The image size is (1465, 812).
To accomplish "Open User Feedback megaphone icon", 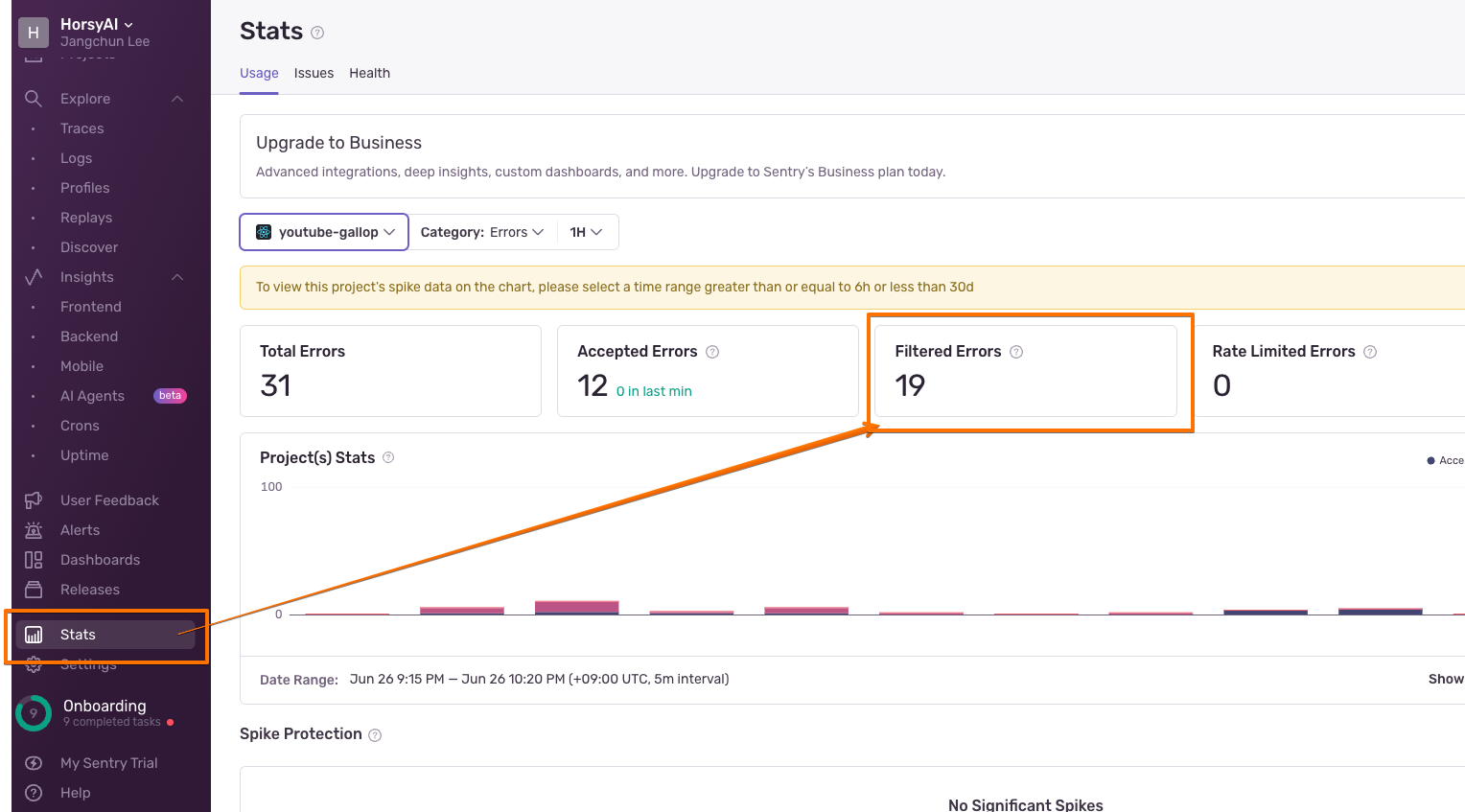I will [x=34, y=500].
